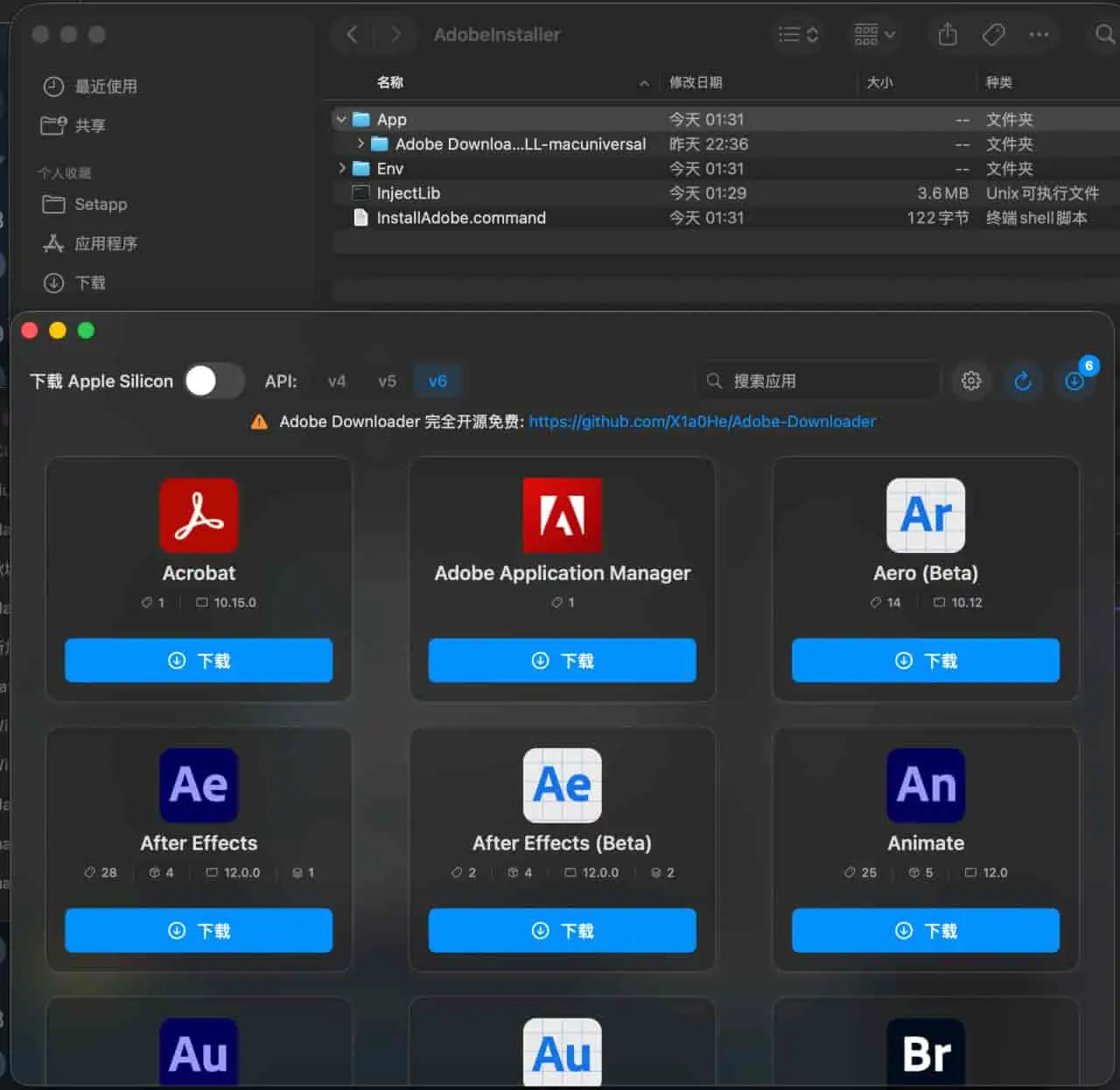Select InjectLib in the Finder list
Screen dimensions: 1120x1090
[x=408, y=192]
